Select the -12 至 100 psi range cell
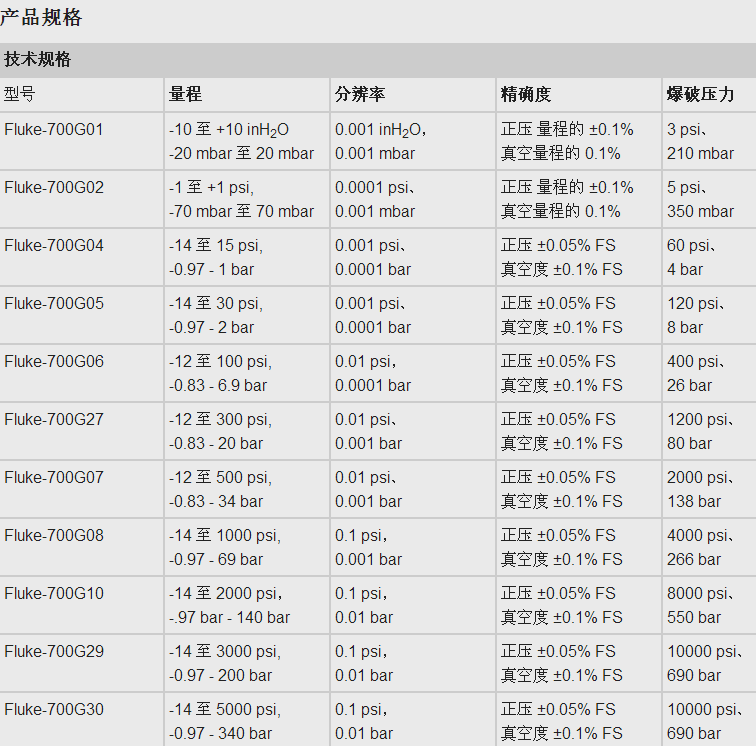756x746 pixels. [220, 373]
